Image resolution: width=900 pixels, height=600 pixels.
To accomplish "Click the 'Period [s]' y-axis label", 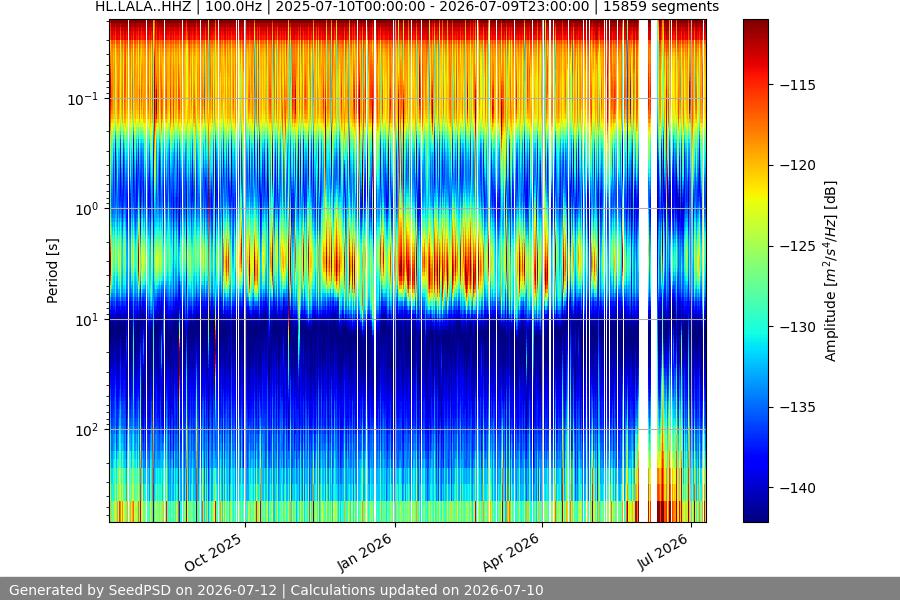I will (x=52, y=271).
